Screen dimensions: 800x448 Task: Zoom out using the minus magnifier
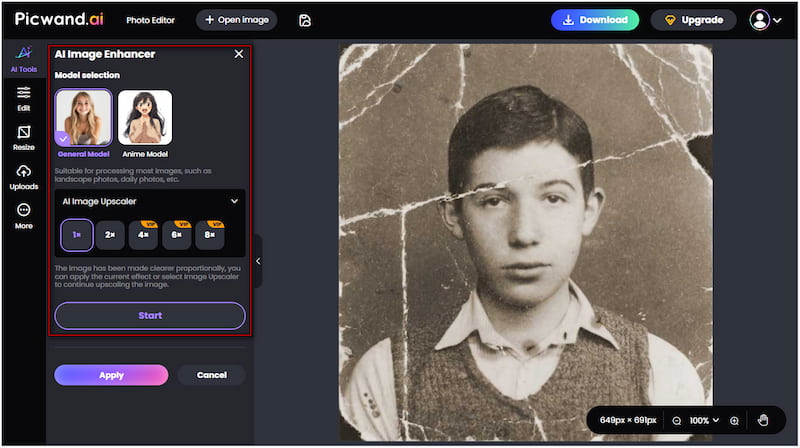(x=677, y=421)
